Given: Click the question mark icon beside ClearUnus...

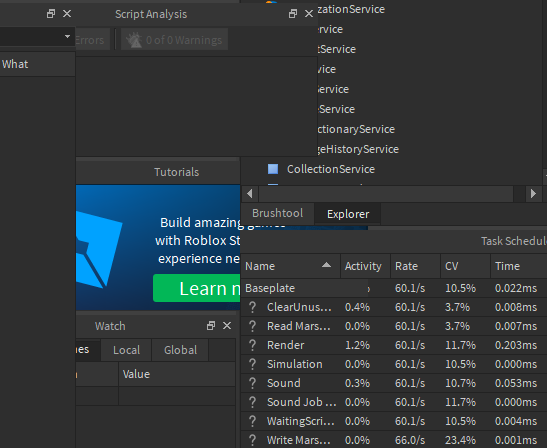Looking at the screenshot, I should (x=252, y=307).
